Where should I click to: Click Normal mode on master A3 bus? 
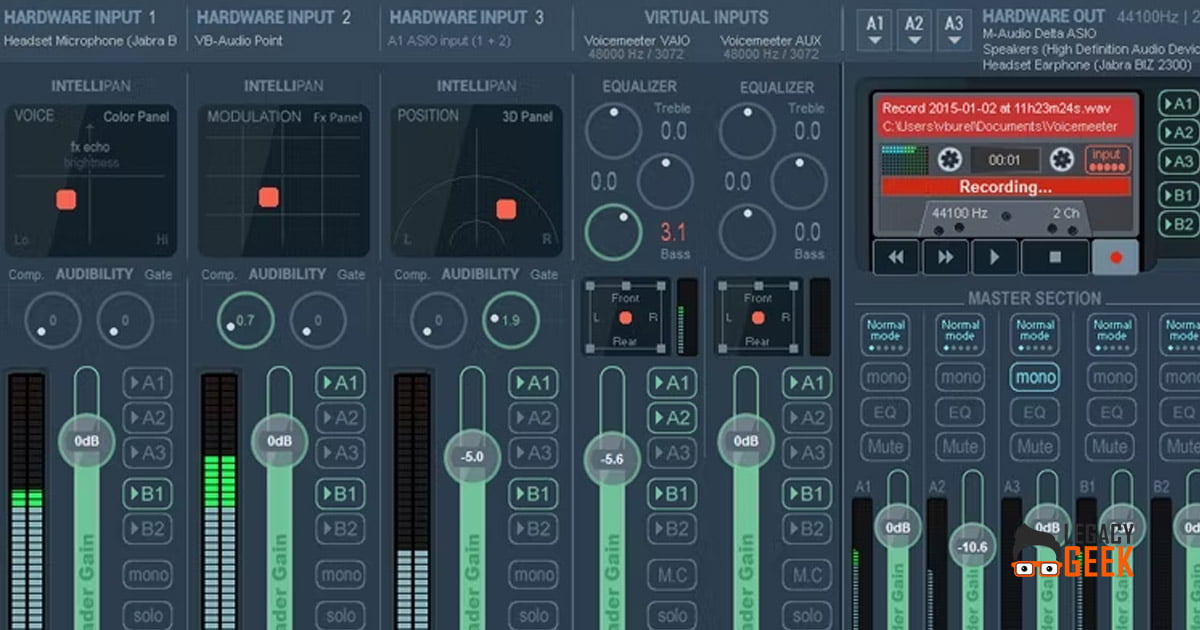1035,335
